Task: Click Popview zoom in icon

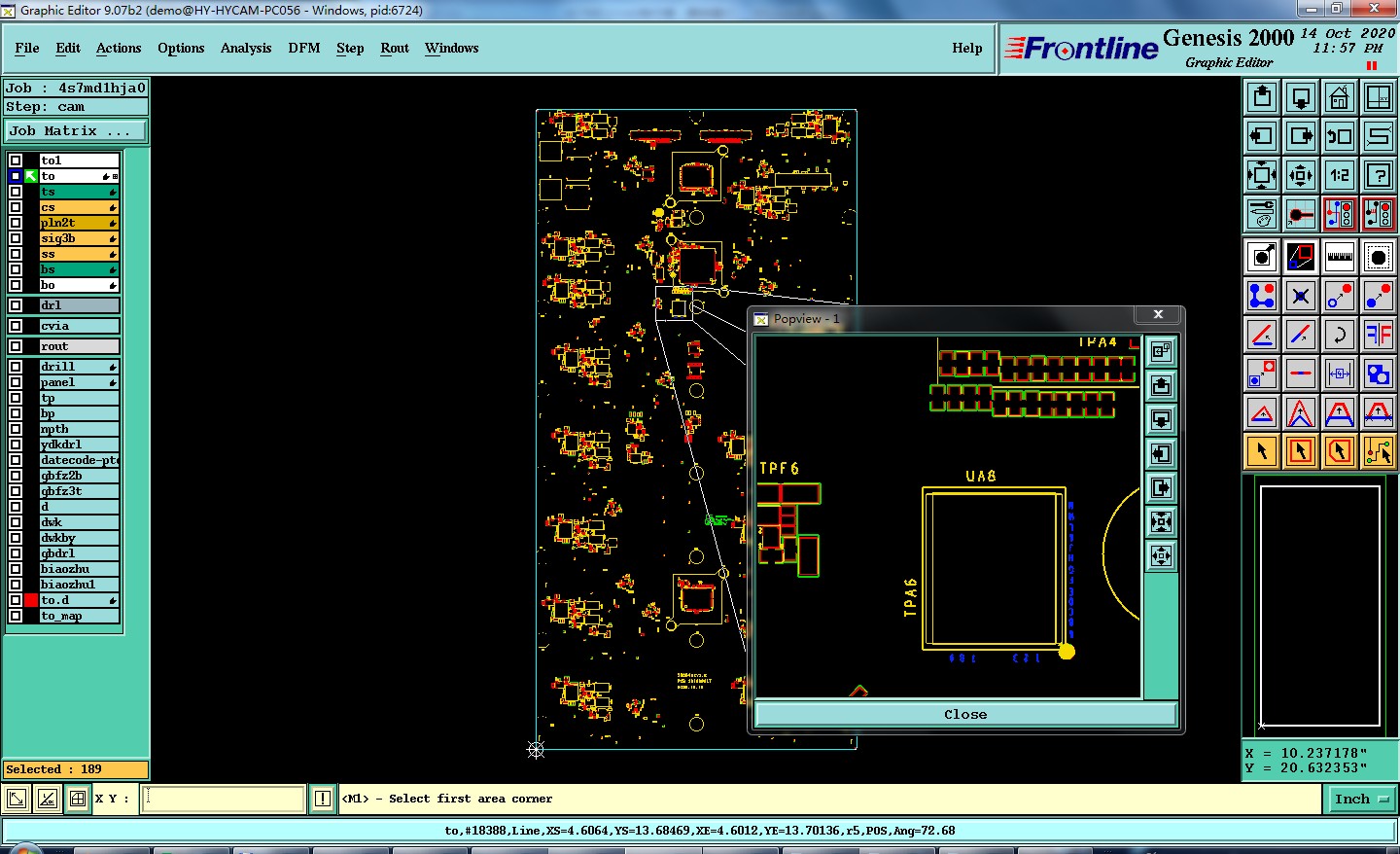Action: coord(1161,522)
